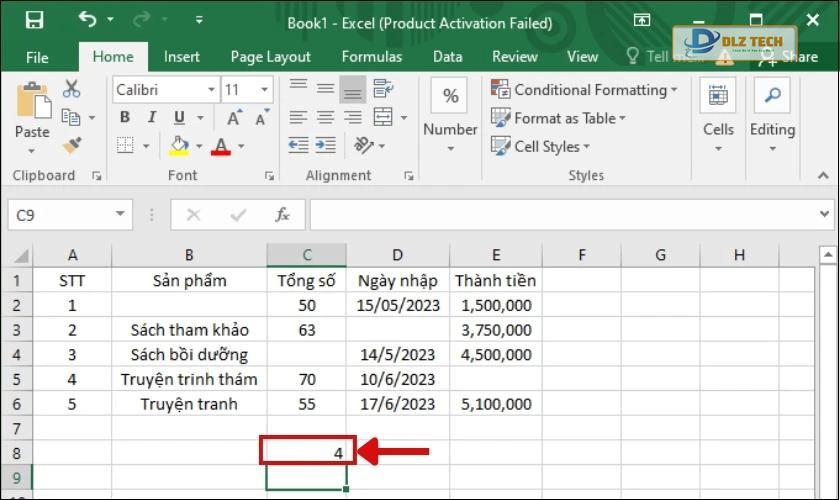The height and width of the screenshot is (500, 840).
Task: Click the Name Box showing C9
Action: pyautogui.click(x=70, y=215)
